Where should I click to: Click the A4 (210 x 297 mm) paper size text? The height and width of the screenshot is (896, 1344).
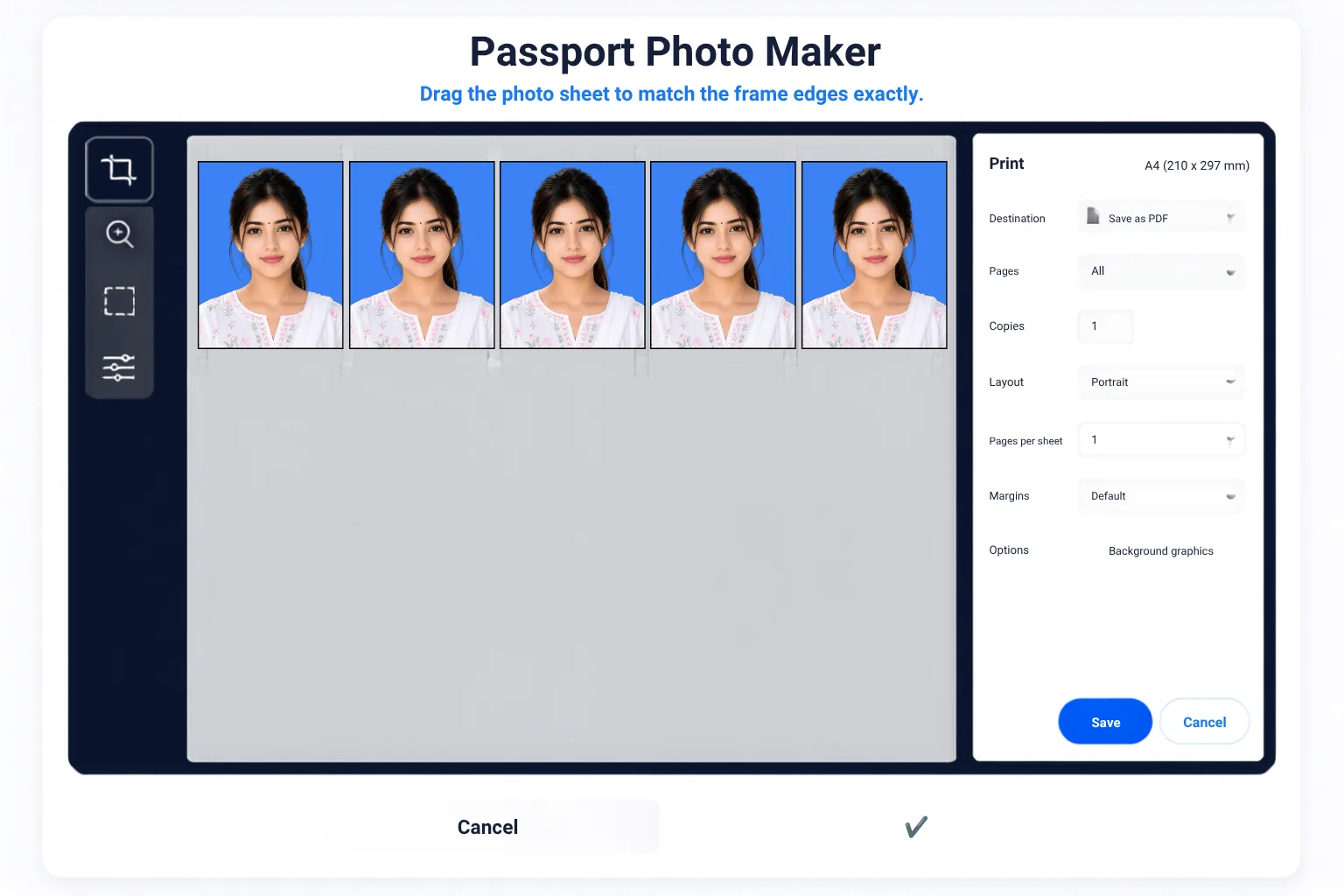point(1196,165)
